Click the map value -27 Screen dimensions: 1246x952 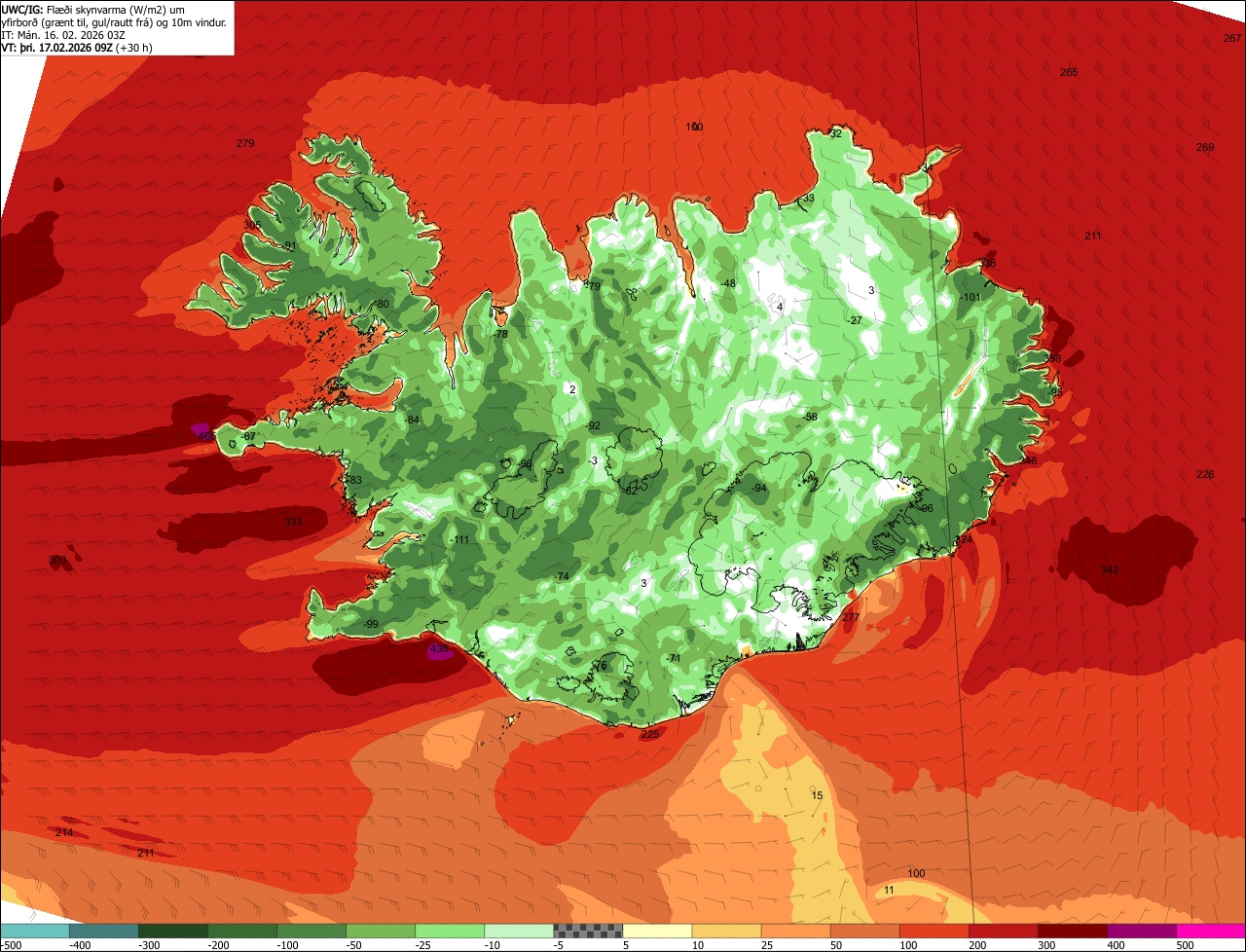pos(855,320)
